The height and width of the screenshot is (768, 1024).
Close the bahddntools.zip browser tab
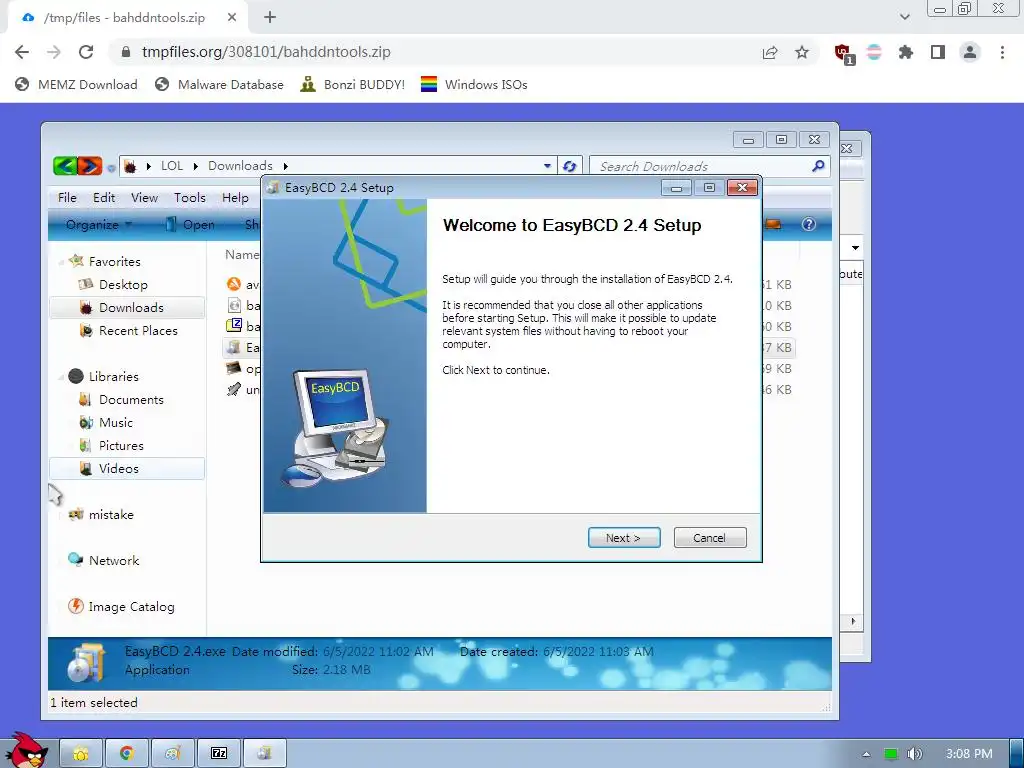point(232,18)
